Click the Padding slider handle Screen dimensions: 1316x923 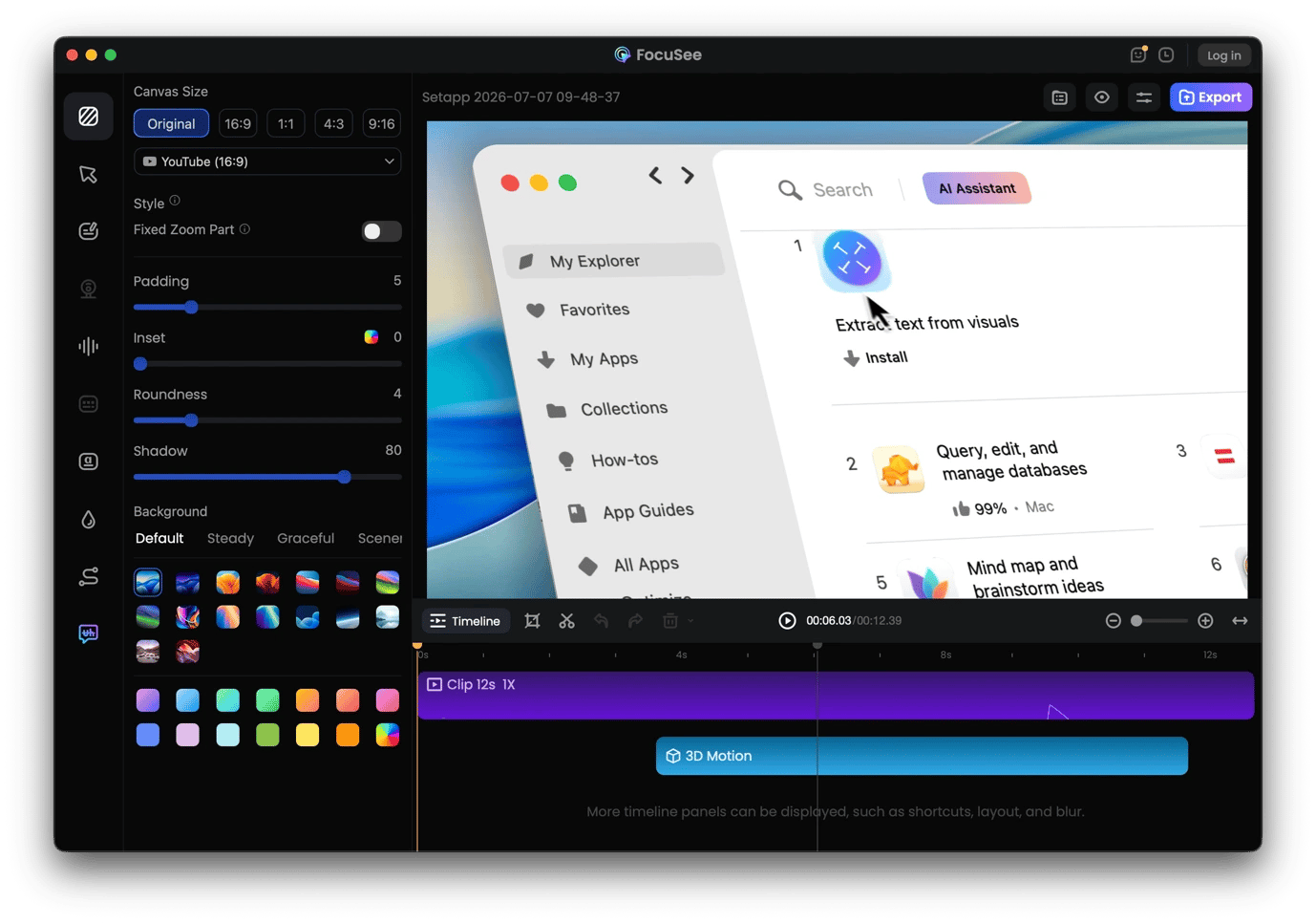[x=191, y=308]
